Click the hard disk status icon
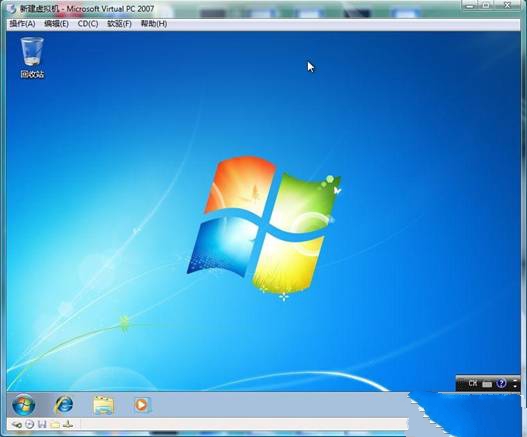The image size is (527, 437). click(17, 425)
